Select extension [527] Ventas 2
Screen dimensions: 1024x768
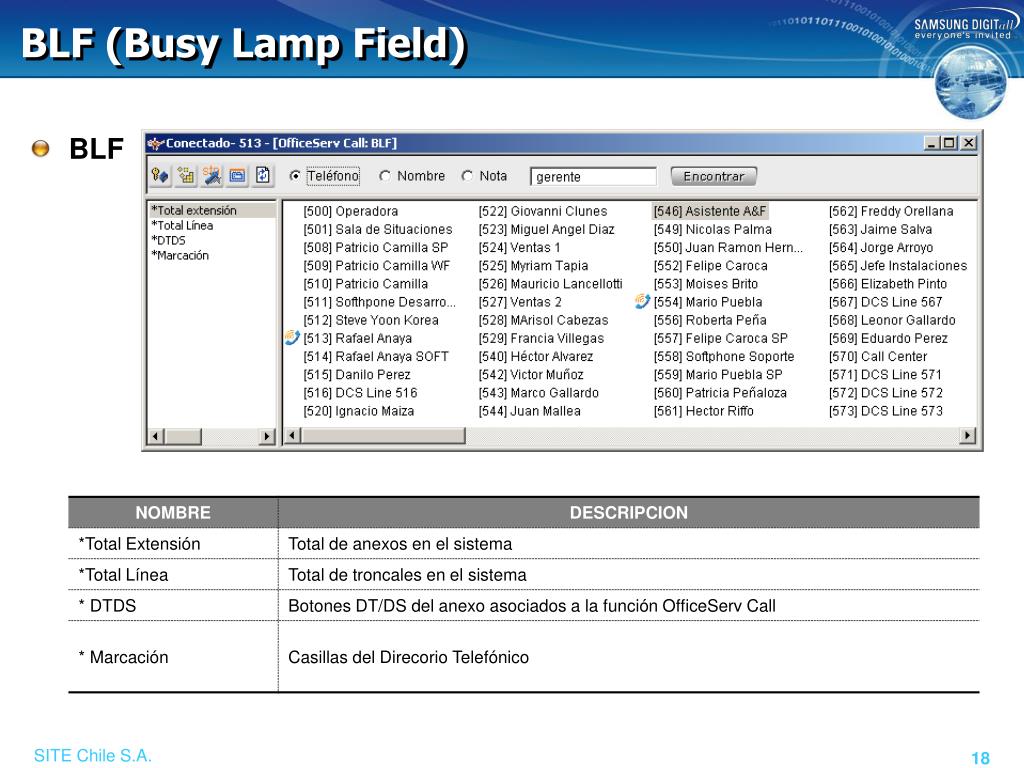(x=520, y=302)
